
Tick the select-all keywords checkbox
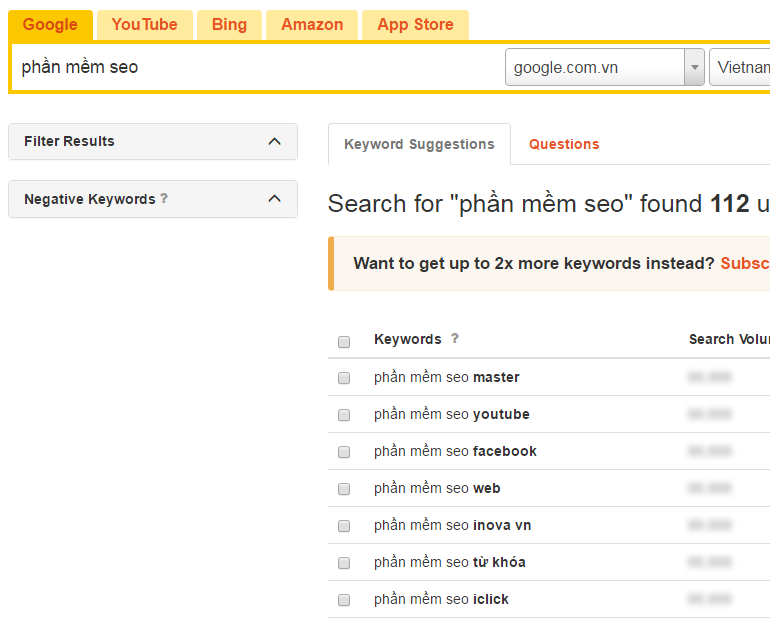[x=344, y=341]
